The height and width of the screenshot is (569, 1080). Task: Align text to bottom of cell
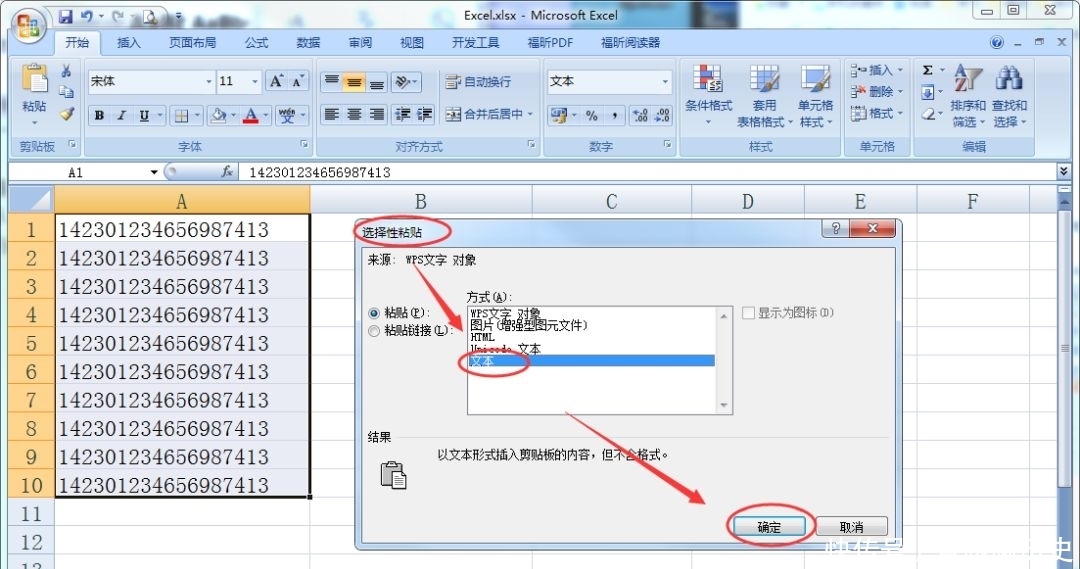tap(377, 82)
